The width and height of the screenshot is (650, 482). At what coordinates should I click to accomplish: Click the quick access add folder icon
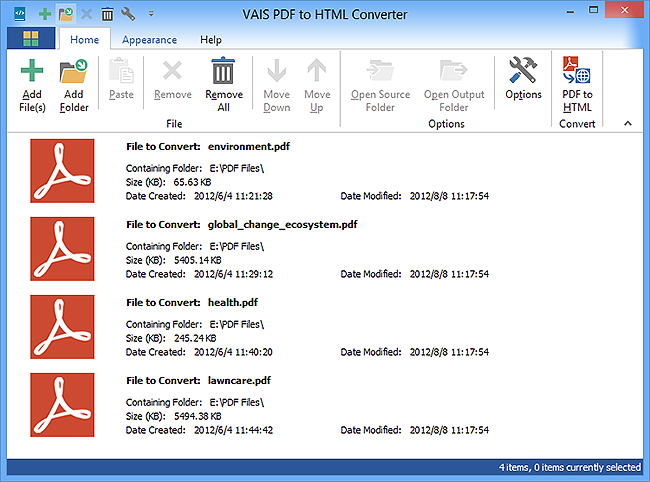click(66, 15)
